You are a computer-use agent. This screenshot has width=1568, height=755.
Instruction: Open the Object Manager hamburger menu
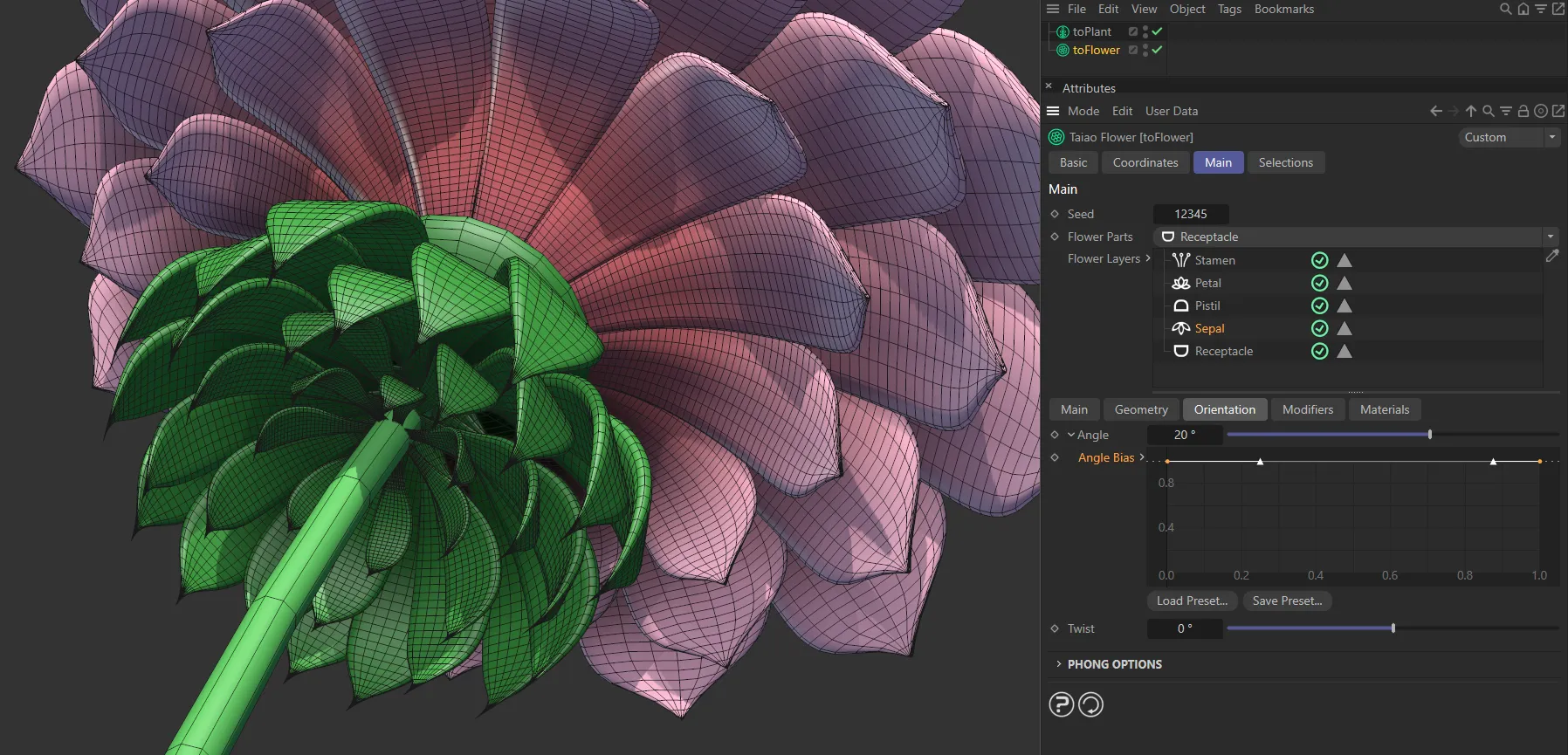tap(1053, 9)
